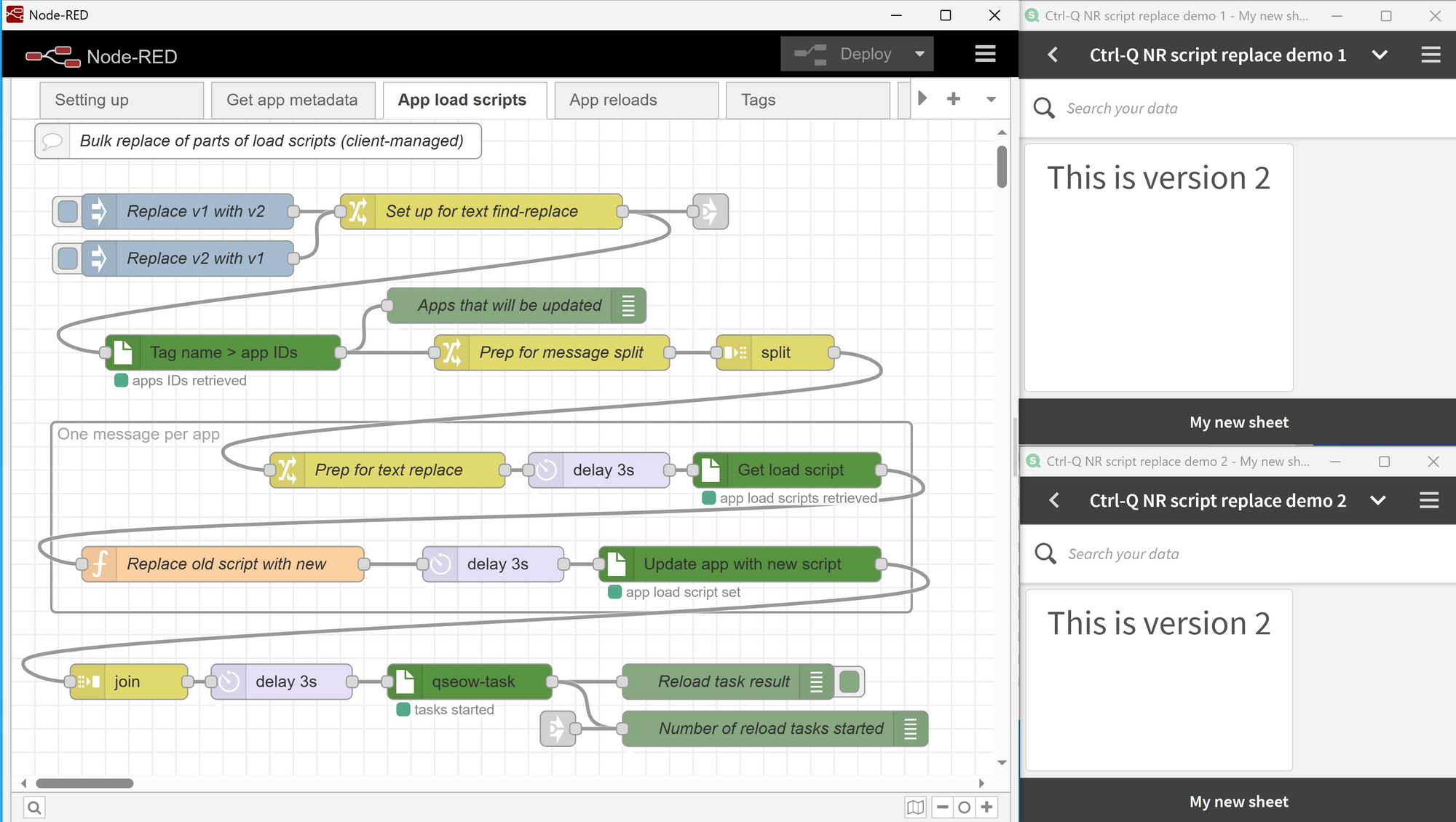Toggle the navigator map icon
This screenshot has height=822, width=1456.
point(915,807)
